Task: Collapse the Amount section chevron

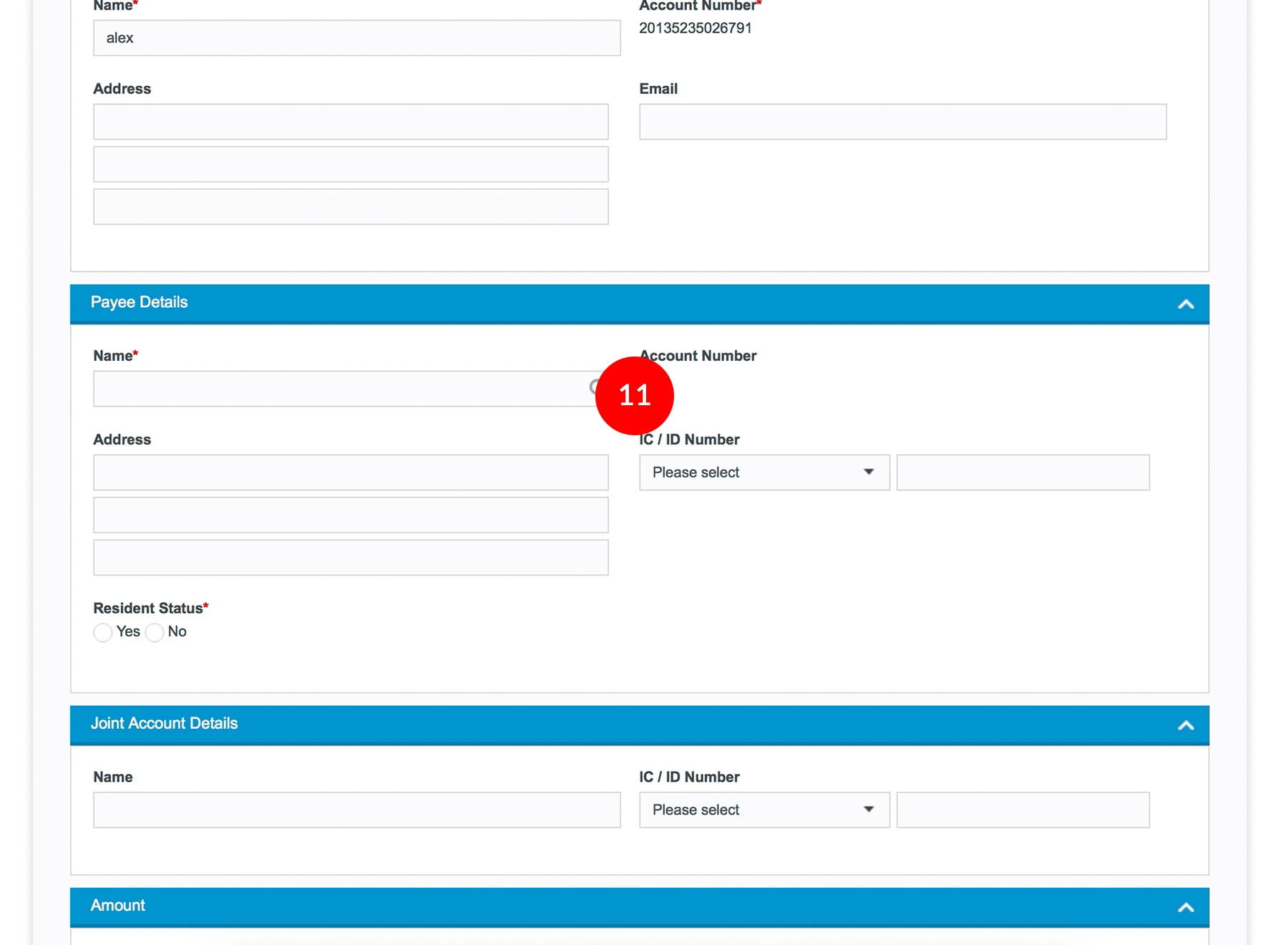Action: click(x=1185, y=907)
